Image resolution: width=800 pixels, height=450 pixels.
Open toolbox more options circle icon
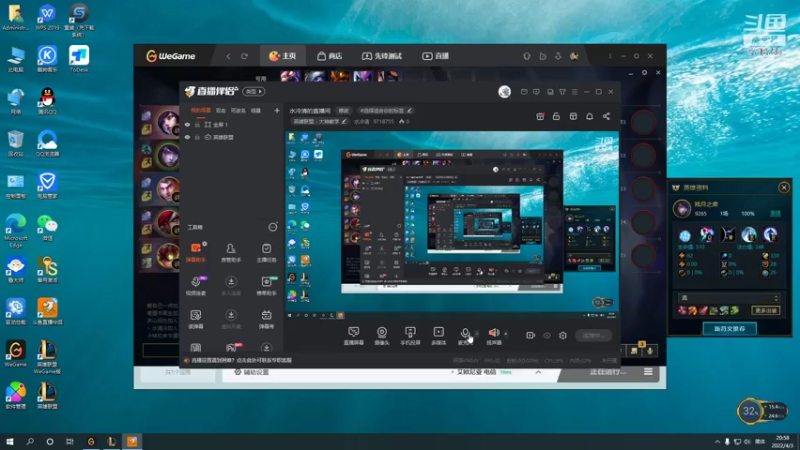click(x=273, y=227)
